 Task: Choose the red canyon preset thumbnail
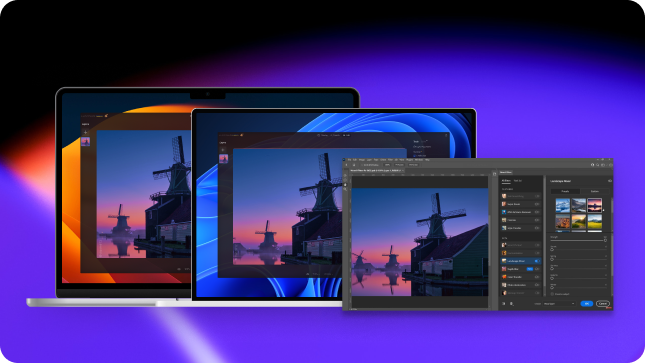point(563,222)
